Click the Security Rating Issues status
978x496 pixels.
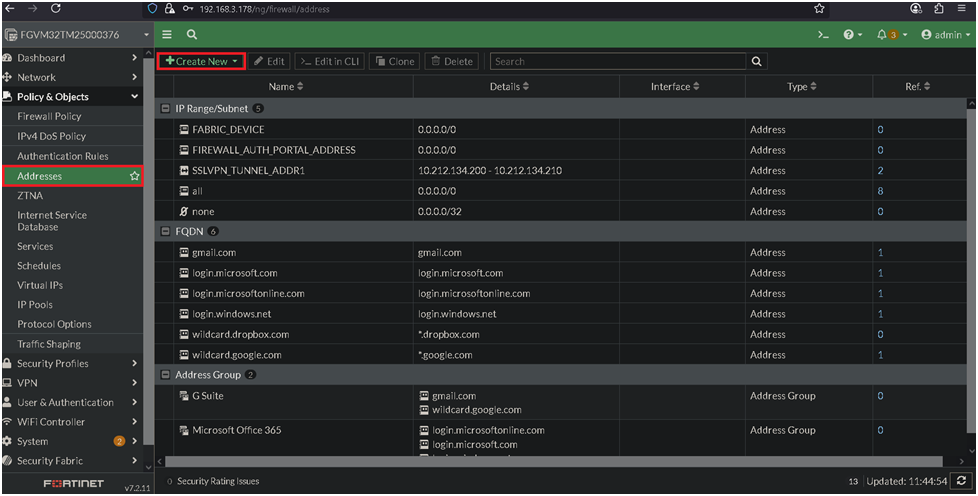pos(213,481)
